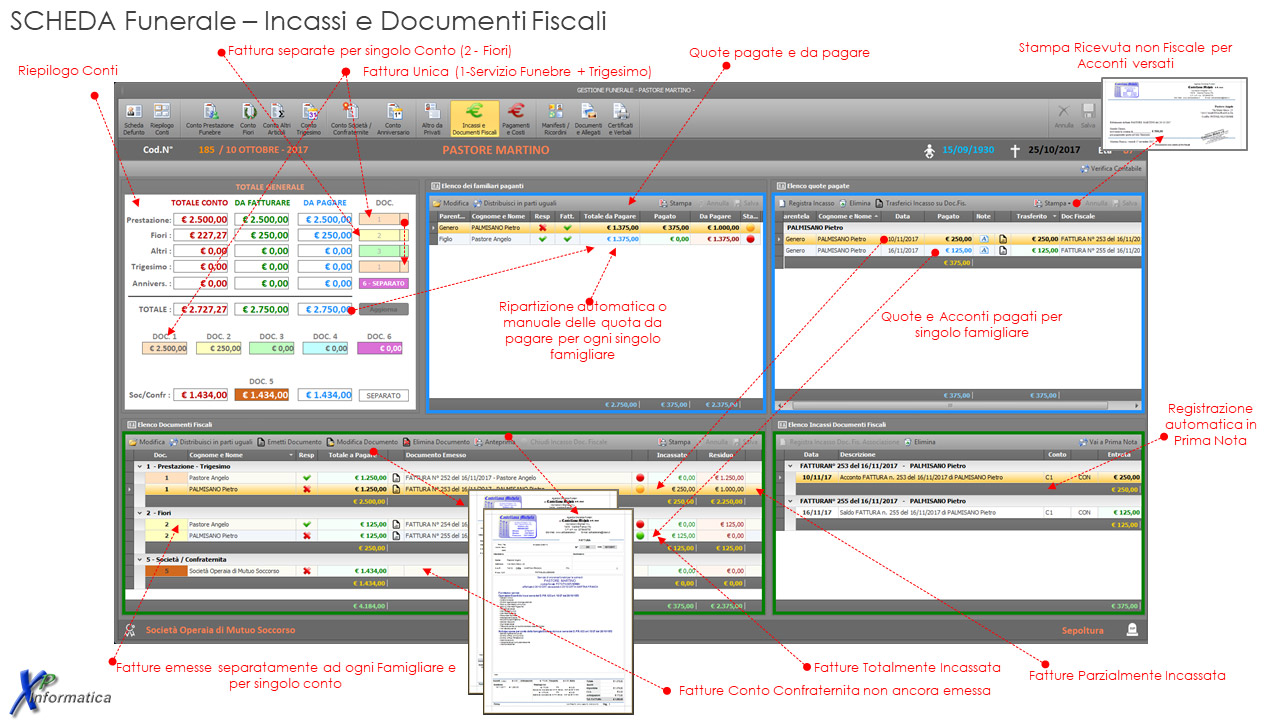Screen dimensions: 1280x720
Task: Click Stampa in Elenco dei familiari paganti
Action: 675,203
